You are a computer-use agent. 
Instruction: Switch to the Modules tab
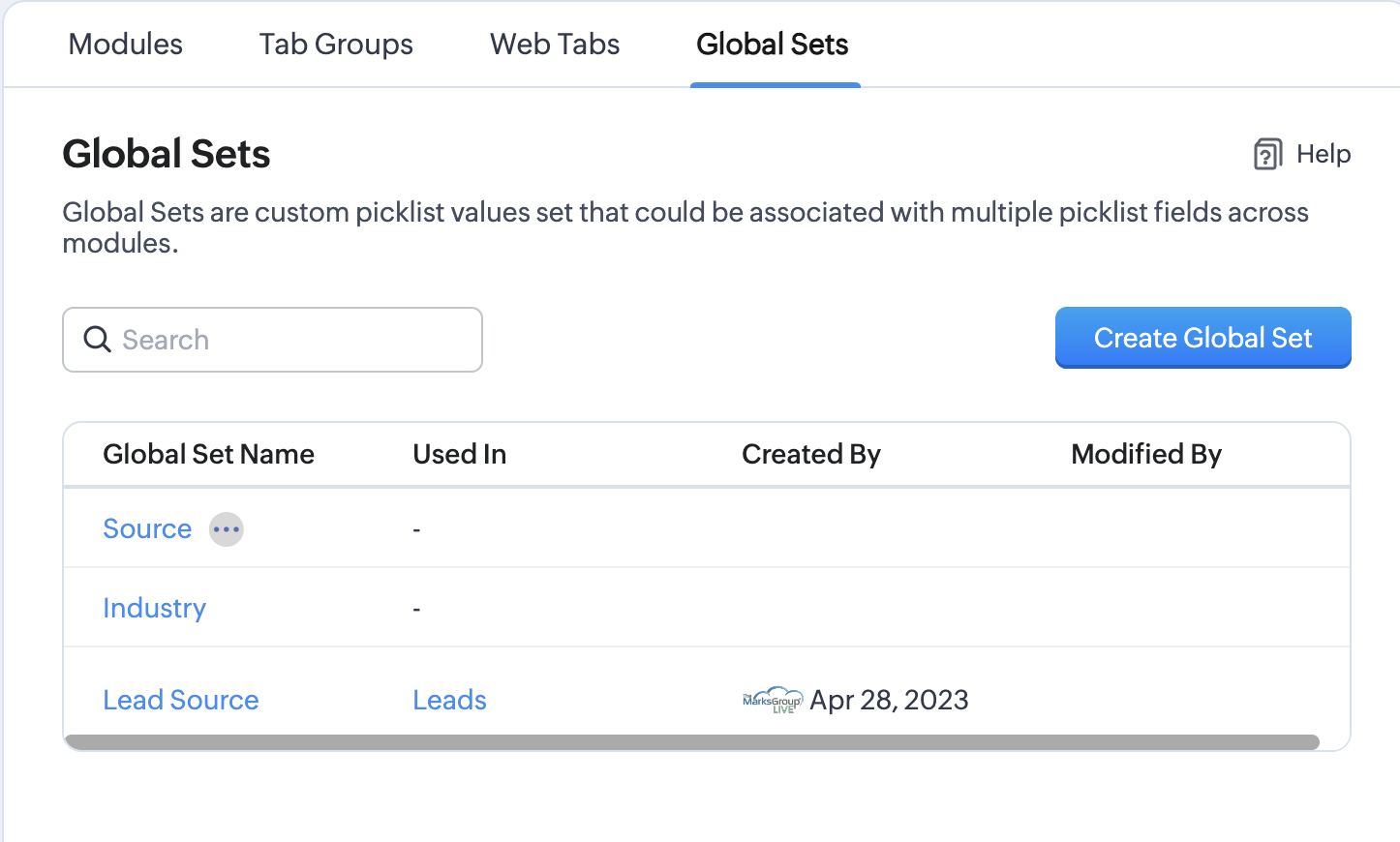124,44
